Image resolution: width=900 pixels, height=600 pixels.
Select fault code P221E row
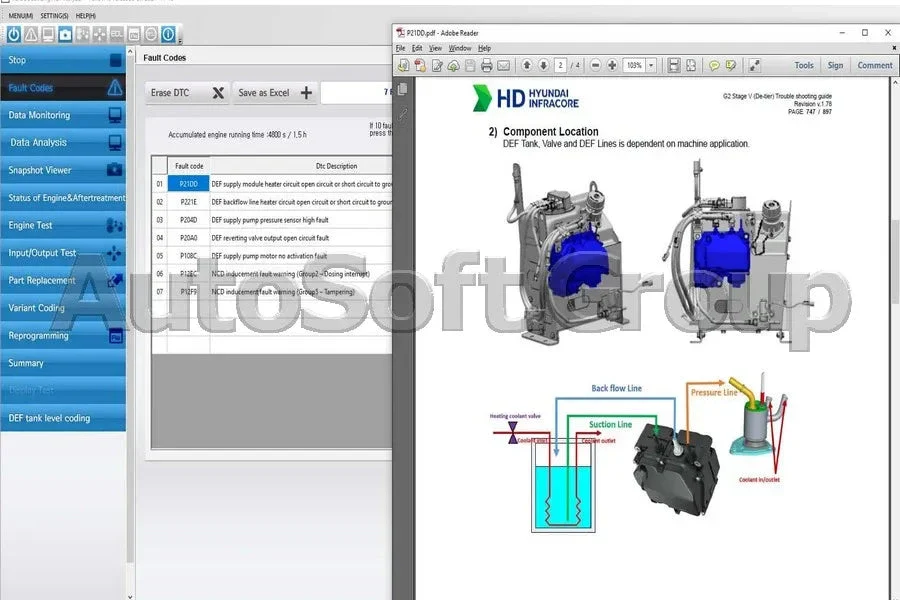coord(272,202)
